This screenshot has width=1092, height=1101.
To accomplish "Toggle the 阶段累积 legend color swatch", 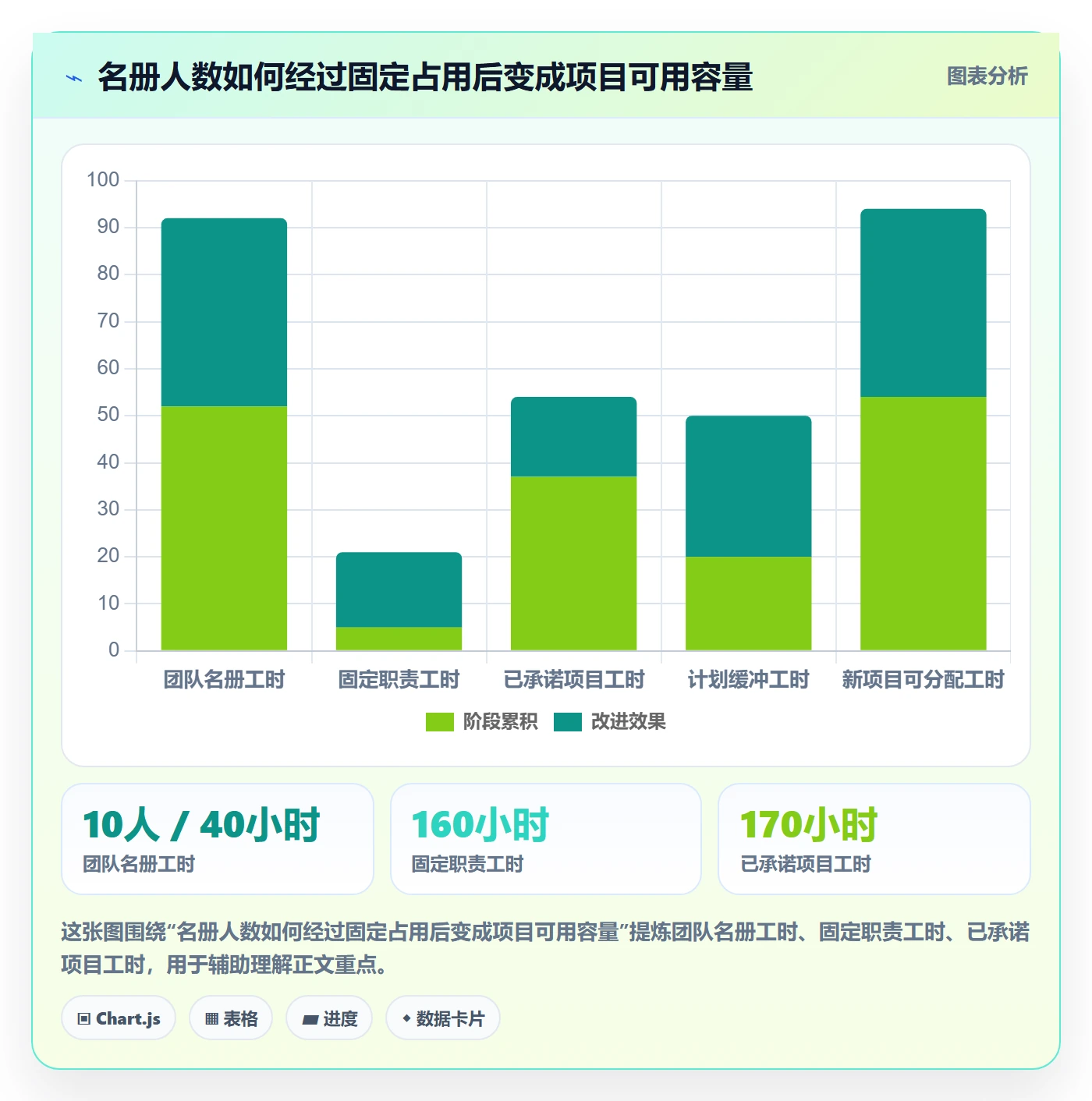I will click(x=439, y=722).
